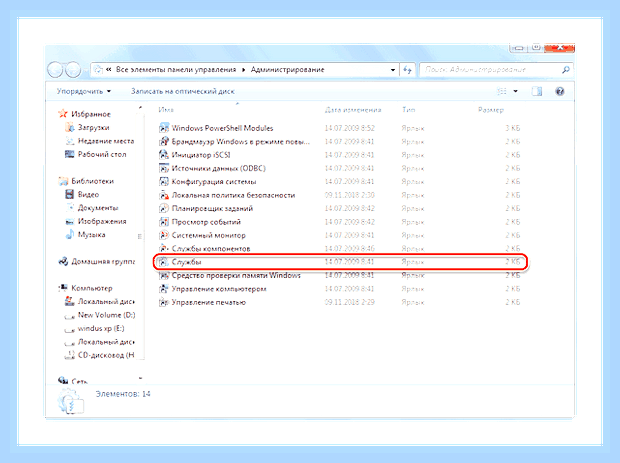
Task: Click Записать на оптический диск
Action: (183, 91)
